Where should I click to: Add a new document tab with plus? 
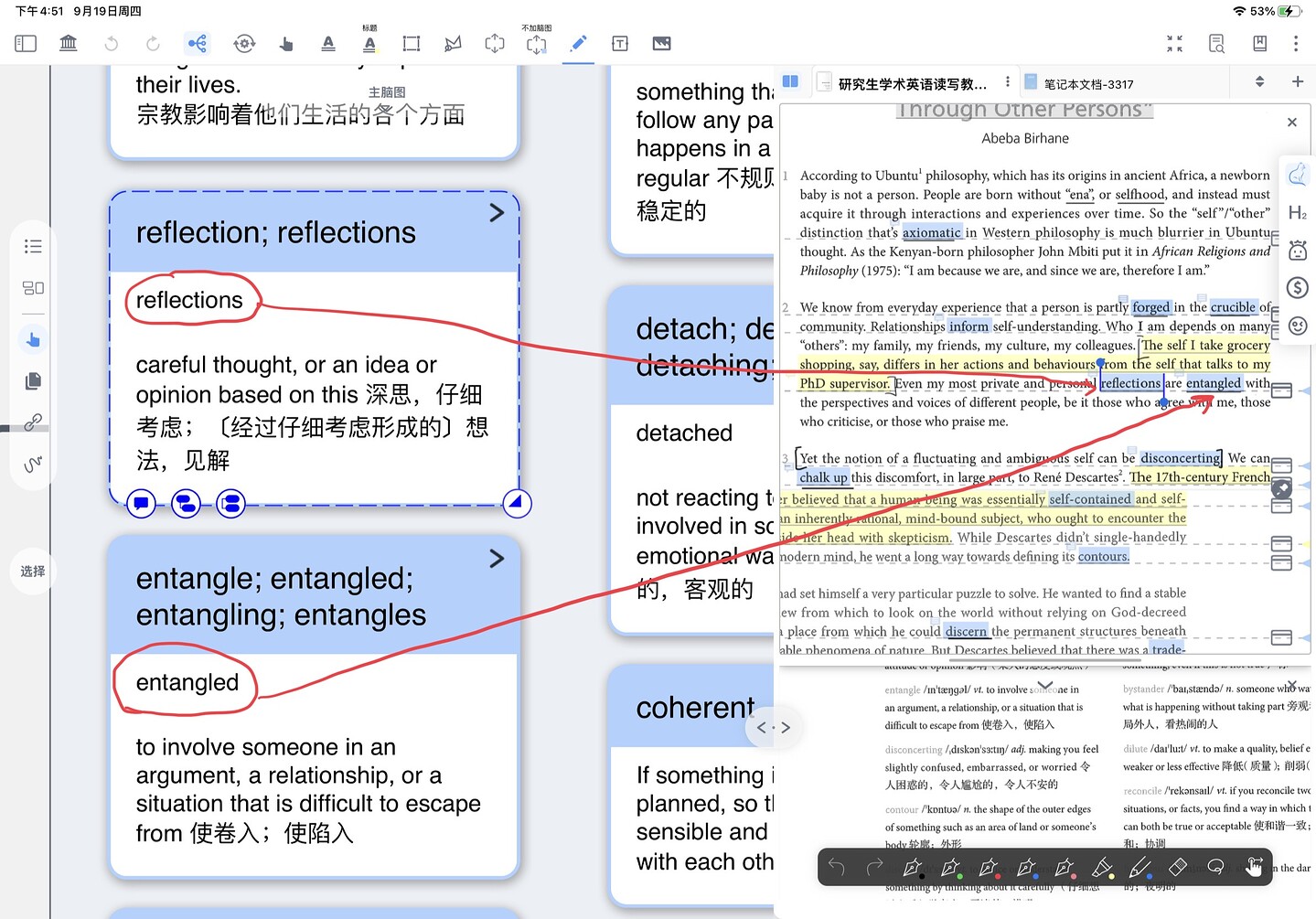1297,81
